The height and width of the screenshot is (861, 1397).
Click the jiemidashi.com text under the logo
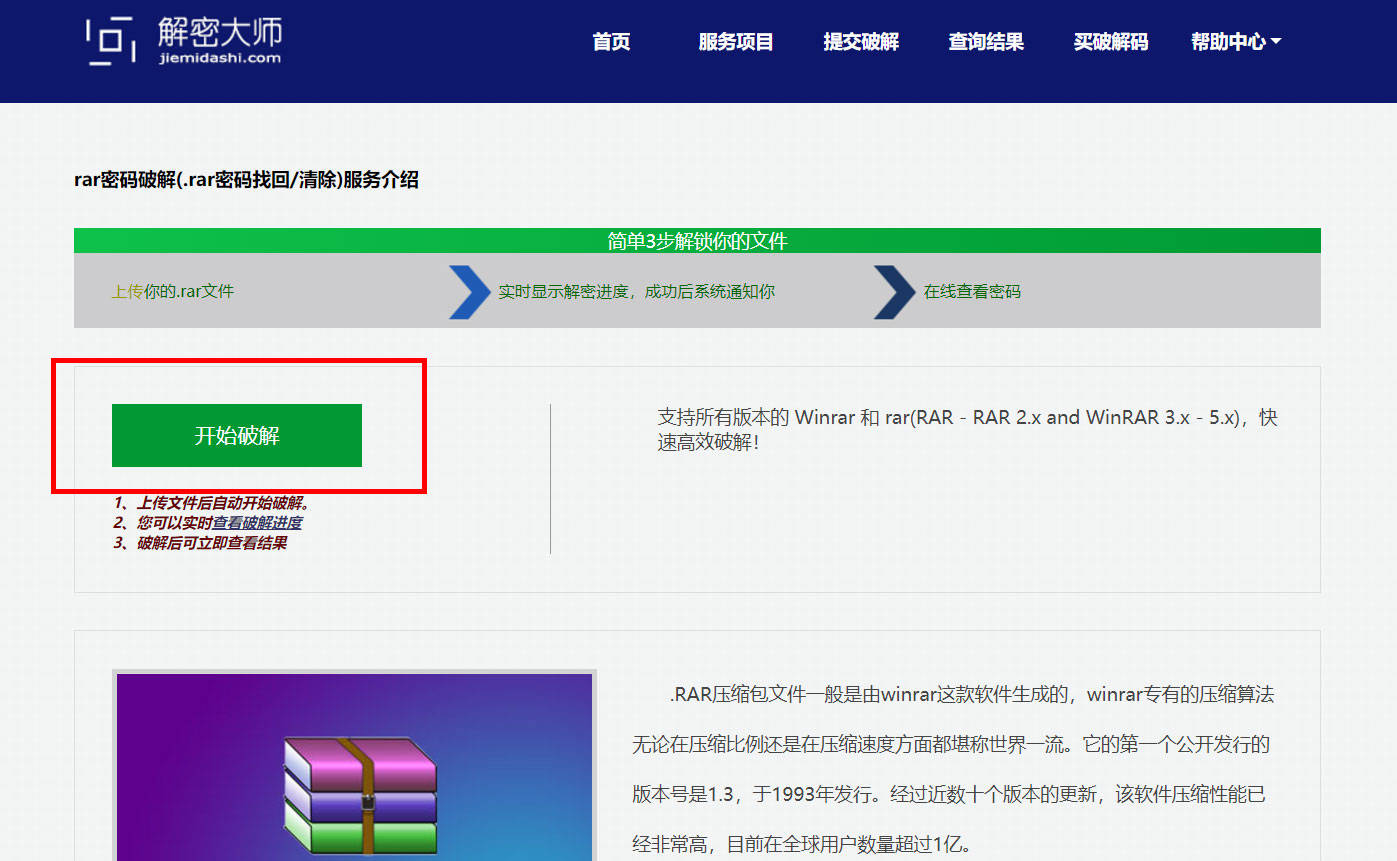(x=219, y=58)
